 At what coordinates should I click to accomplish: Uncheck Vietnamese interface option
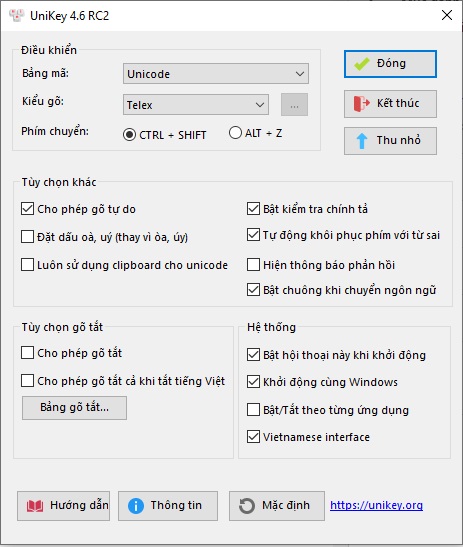tap(253, 437)
